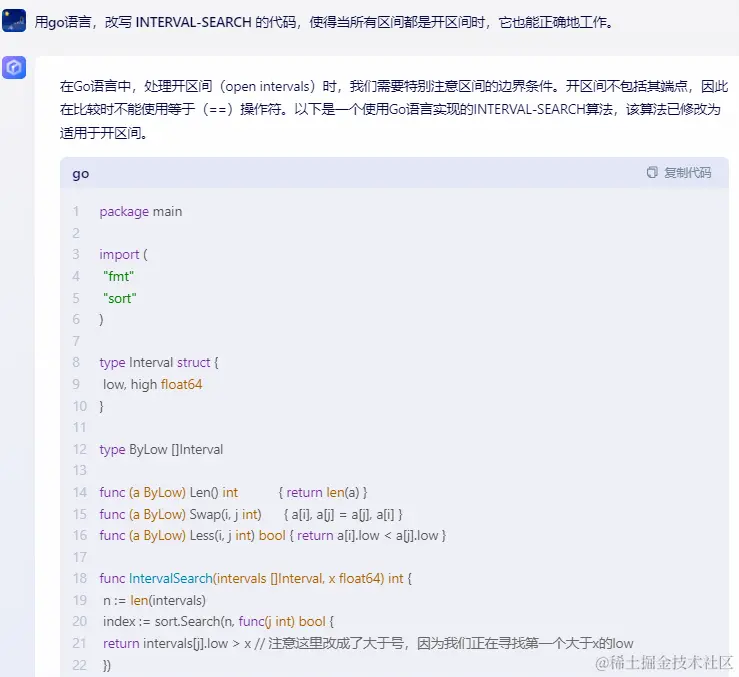This screenshot has width=739, height=677.
Task: Click 'low, high float64' field line
Action: point(153,385)
